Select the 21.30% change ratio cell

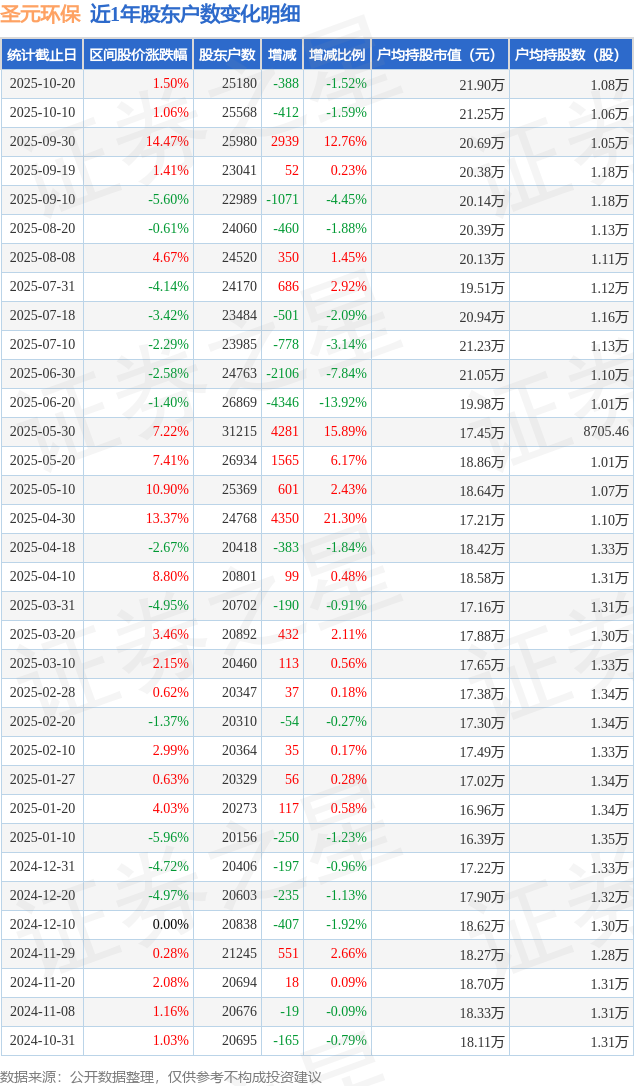345,519
